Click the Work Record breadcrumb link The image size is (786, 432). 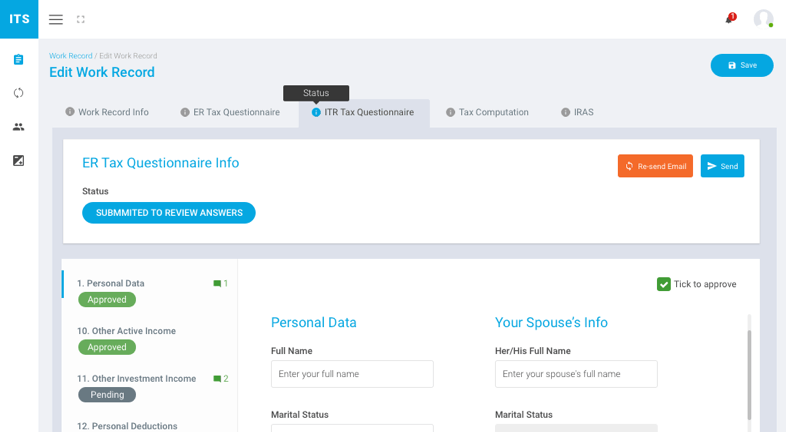click(70, 56)
